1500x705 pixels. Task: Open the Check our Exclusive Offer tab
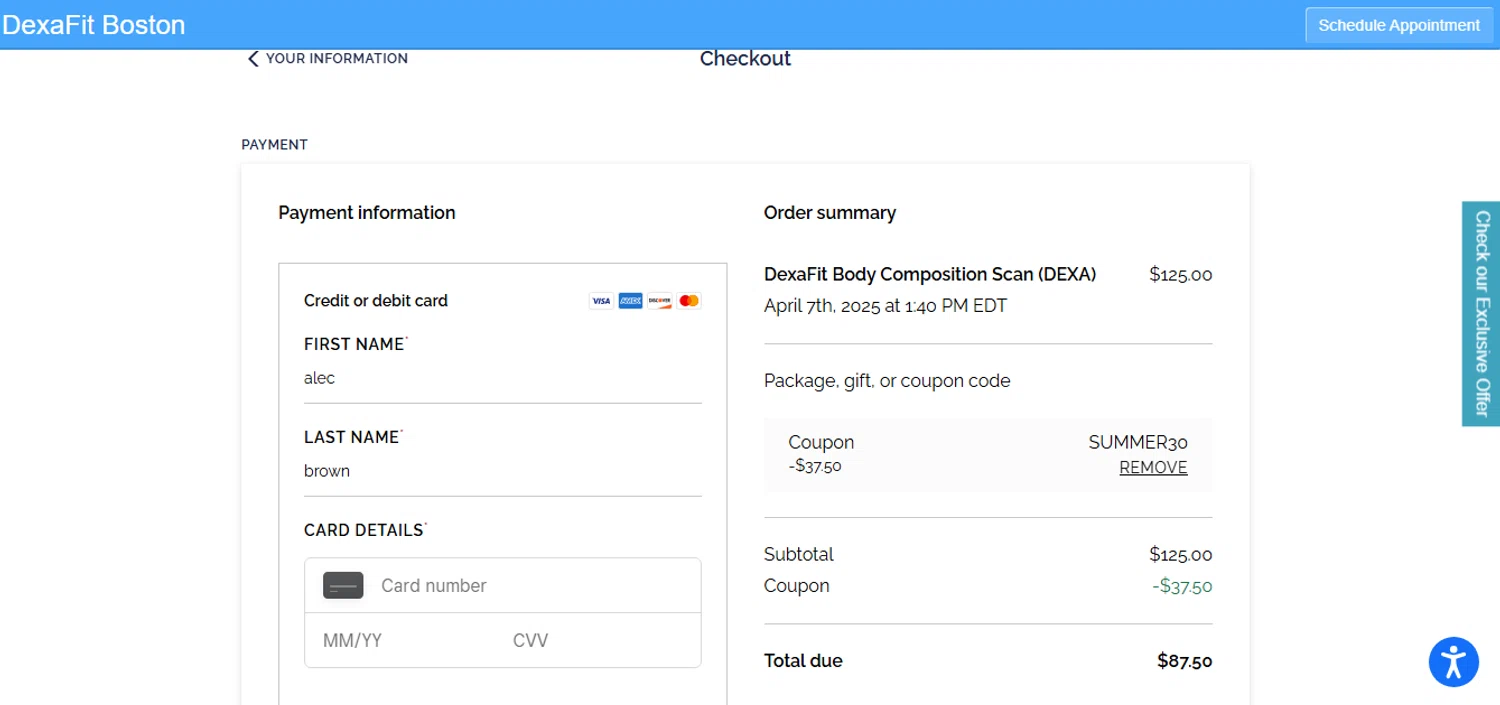[1481, 314]
